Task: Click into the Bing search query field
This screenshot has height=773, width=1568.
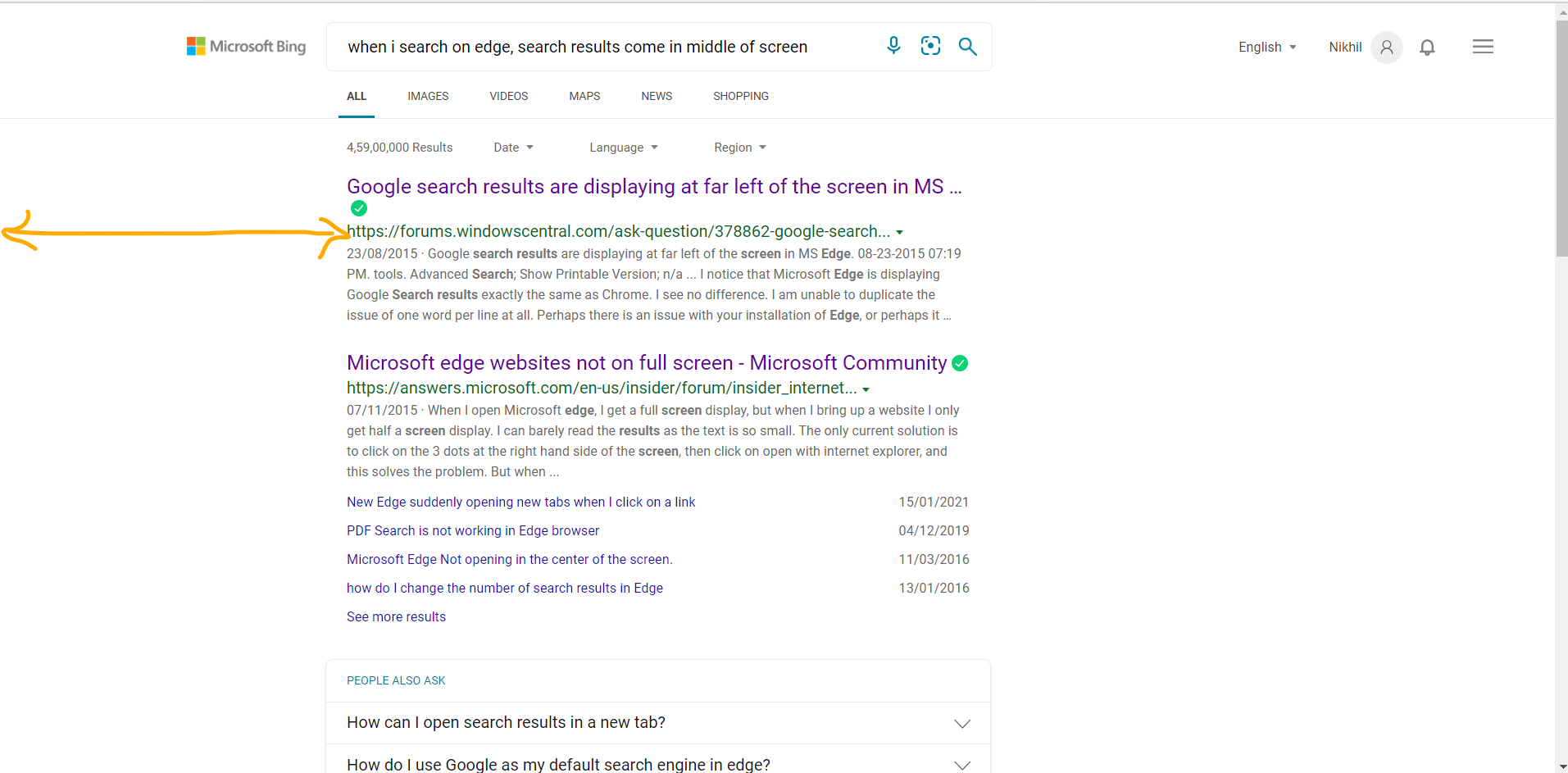Action: pyautogui.click(x=607, y=47)
